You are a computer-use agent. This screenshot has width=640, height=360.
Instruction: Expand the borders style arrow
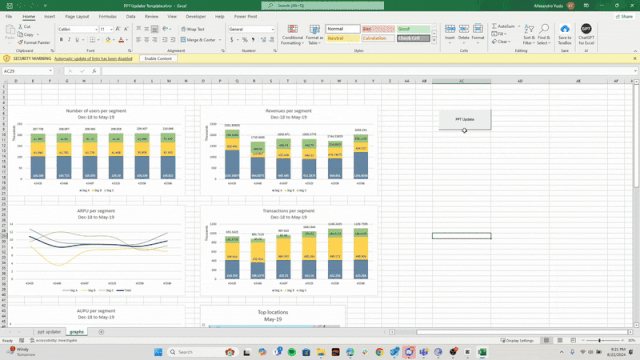98,40
